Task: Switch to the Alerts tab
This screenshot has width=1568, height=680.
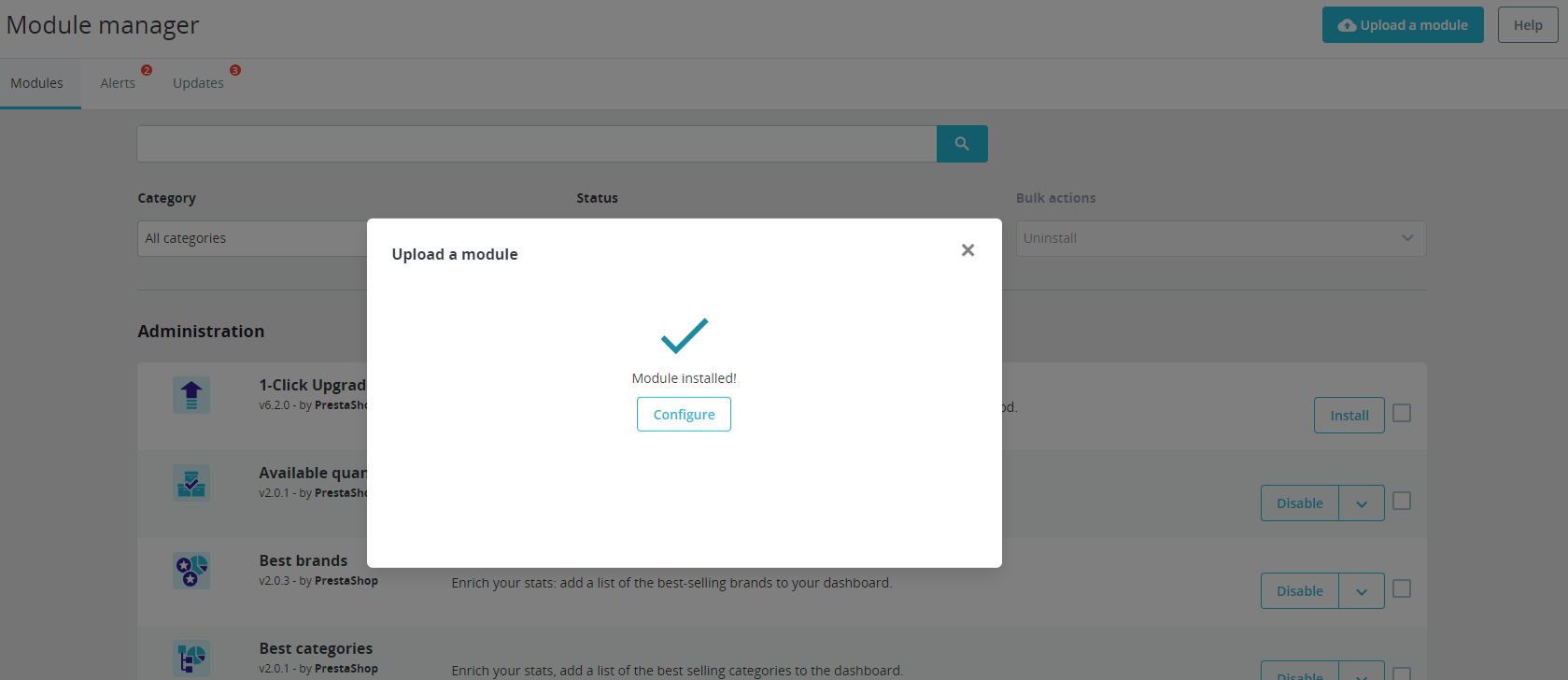Action: [x=118, y=83]
